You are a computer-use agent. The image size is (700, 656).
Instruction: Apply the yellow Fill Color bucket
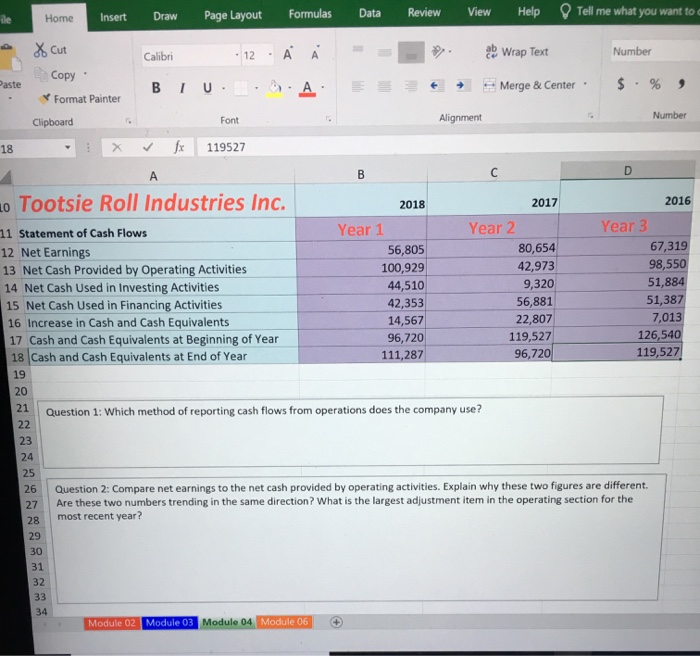(x=275, y=88)
